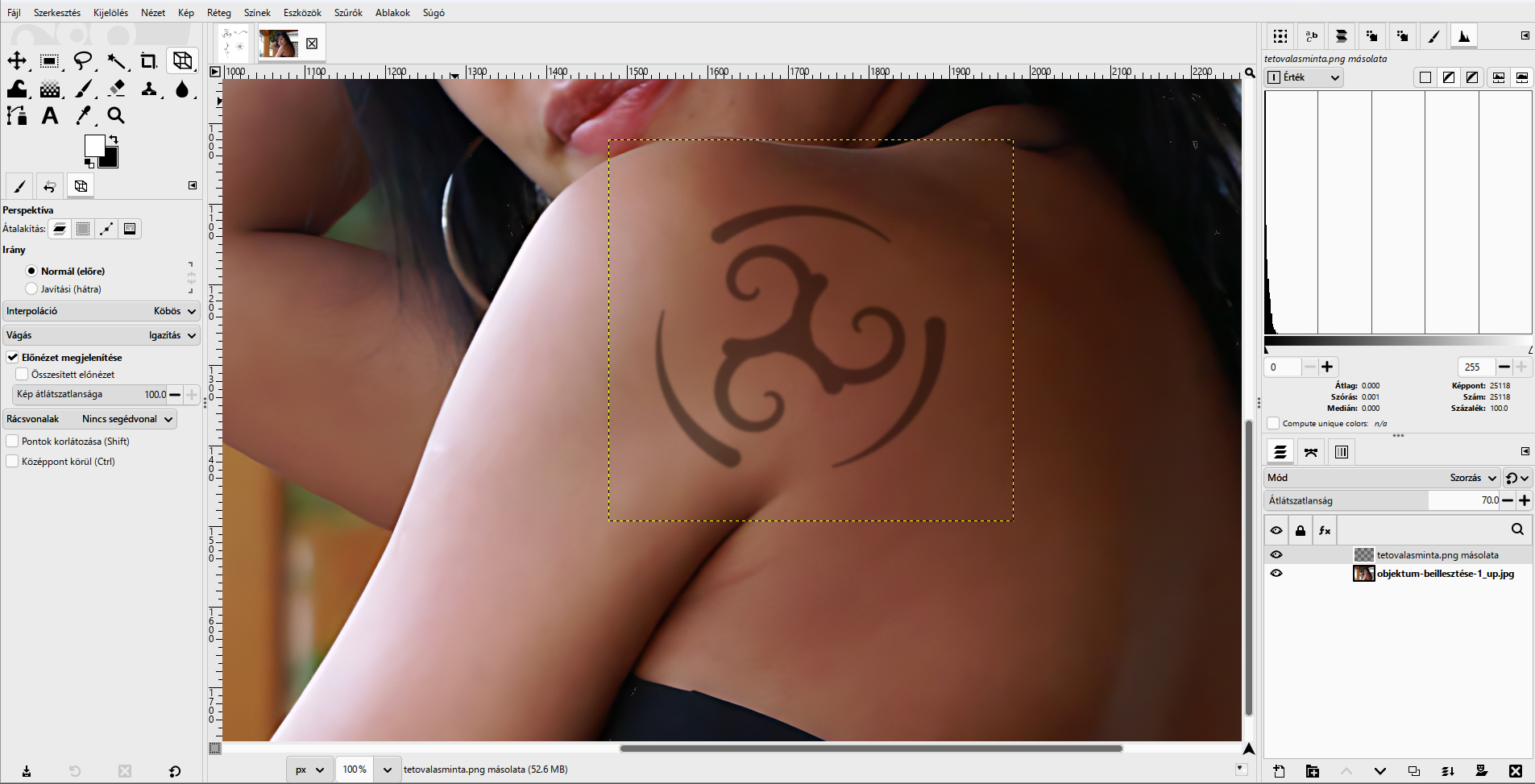The height and width of the screenshot is (784, 1535).
Task: Click the horizontal canvas scrollbar
Action: point(871,749)
